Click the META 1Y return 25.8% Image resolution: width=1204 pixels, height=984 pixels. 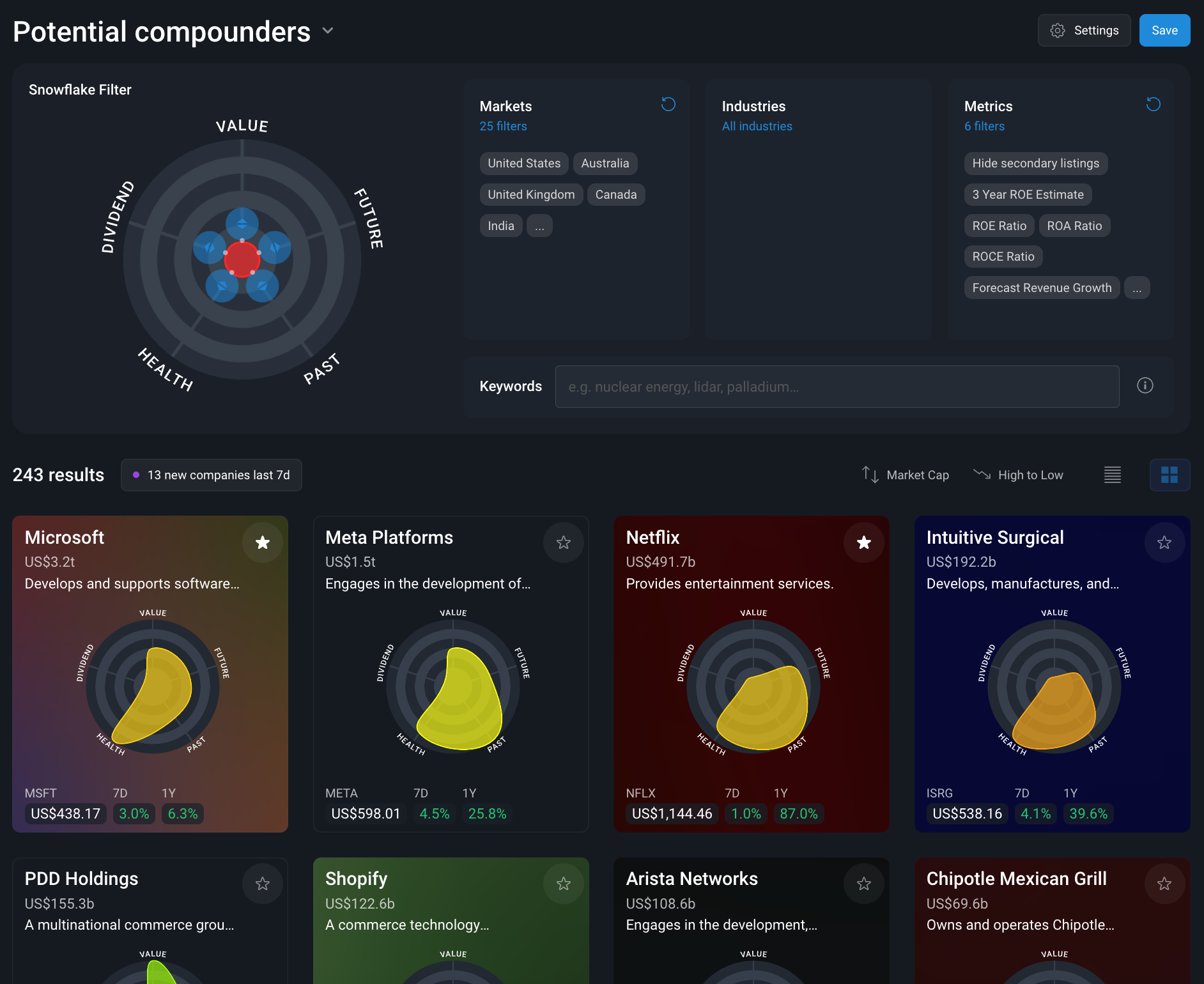(487, 814)
